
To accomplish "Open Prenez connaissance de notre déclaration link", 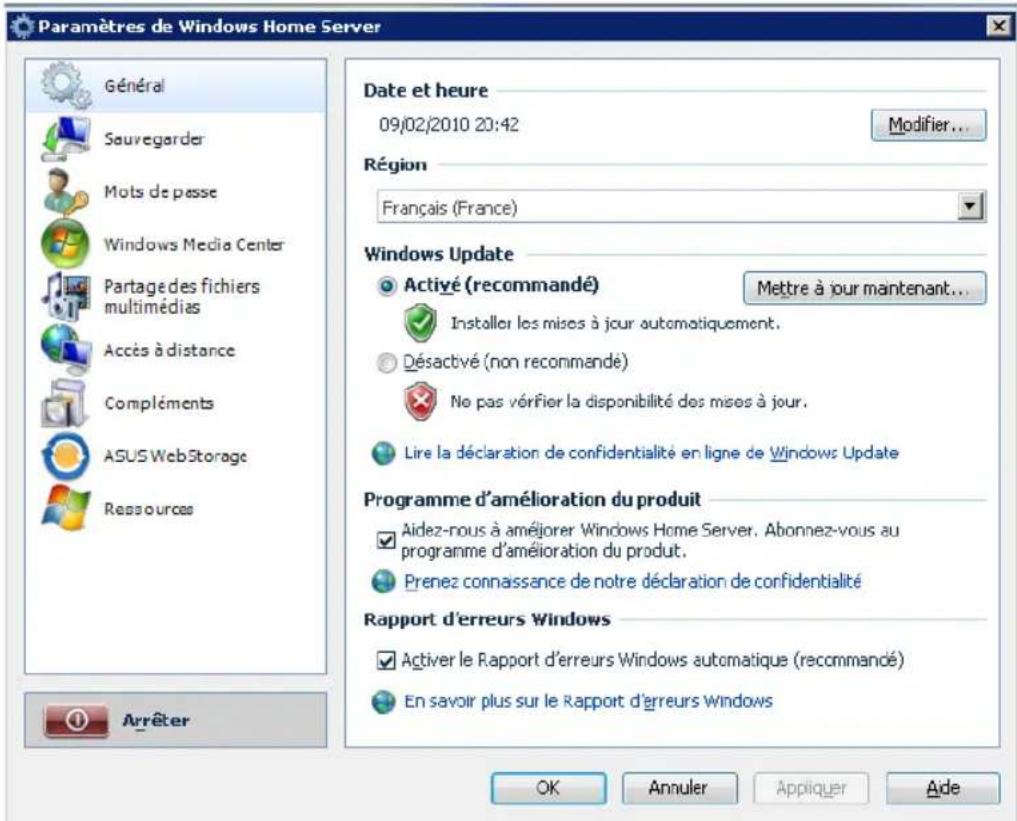I will coord(632,581).
